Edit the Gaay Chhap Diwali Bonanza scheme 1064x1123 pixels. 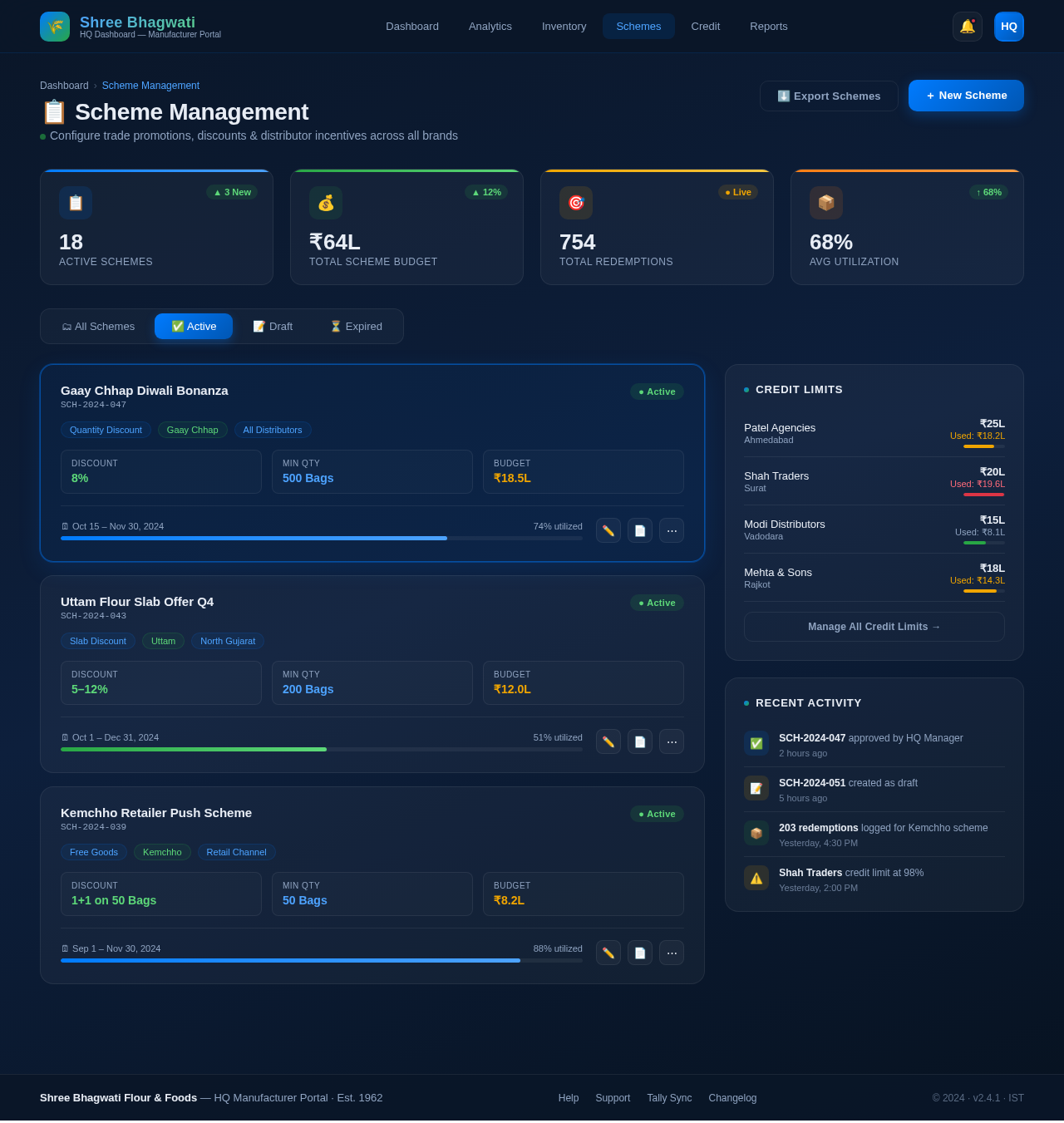click(608, 530)
